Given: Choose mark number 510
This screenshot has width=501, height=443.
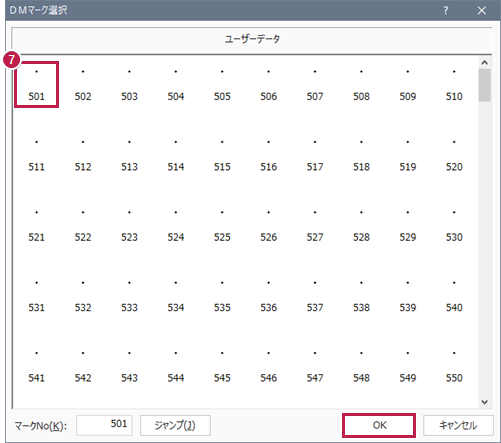Looking at the screenshot, I should 454,84.
